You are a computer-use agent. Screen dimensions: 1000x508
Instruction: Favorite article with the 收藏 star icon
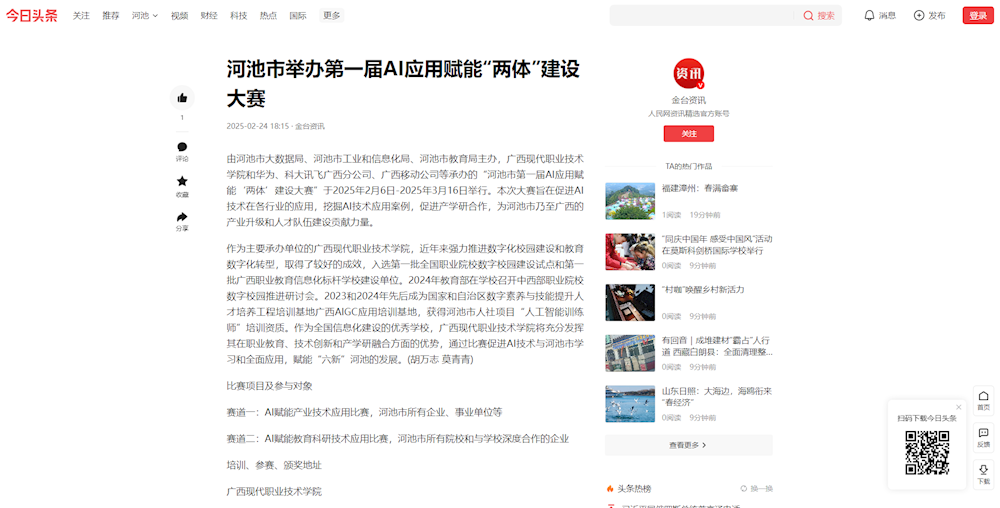tap(182, 182)
